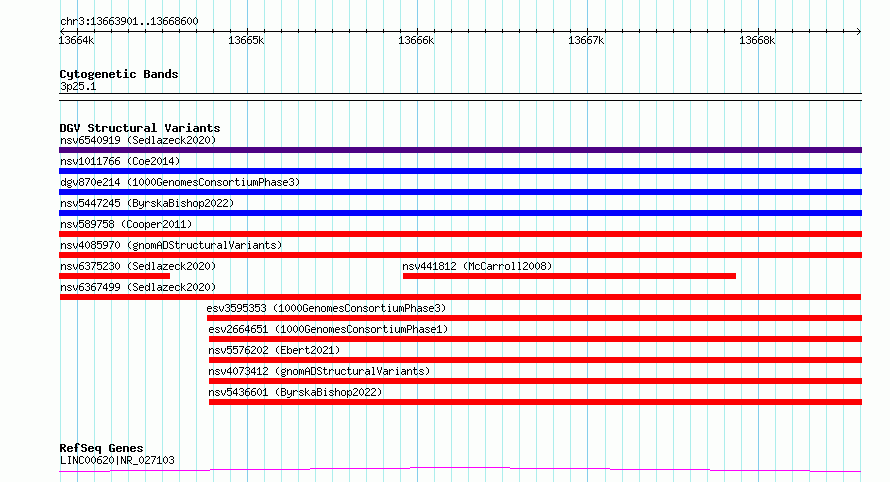The image size is (890, 482).
Task: Click nsv4073412 (gnomADStructuralVariants) label
Action: (319, 371)
